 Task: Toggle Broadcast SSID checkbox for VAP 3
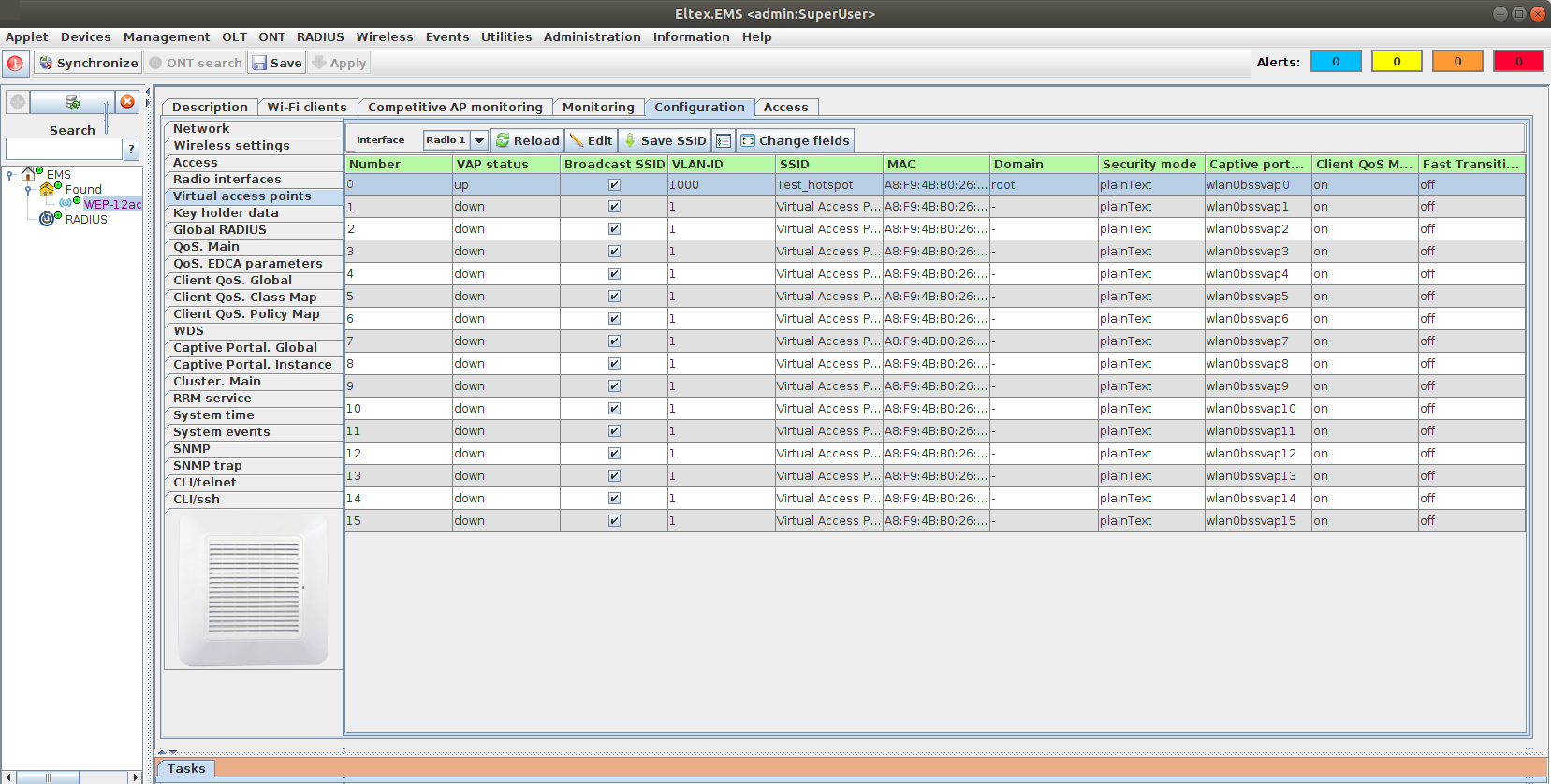tap(614, 252)
